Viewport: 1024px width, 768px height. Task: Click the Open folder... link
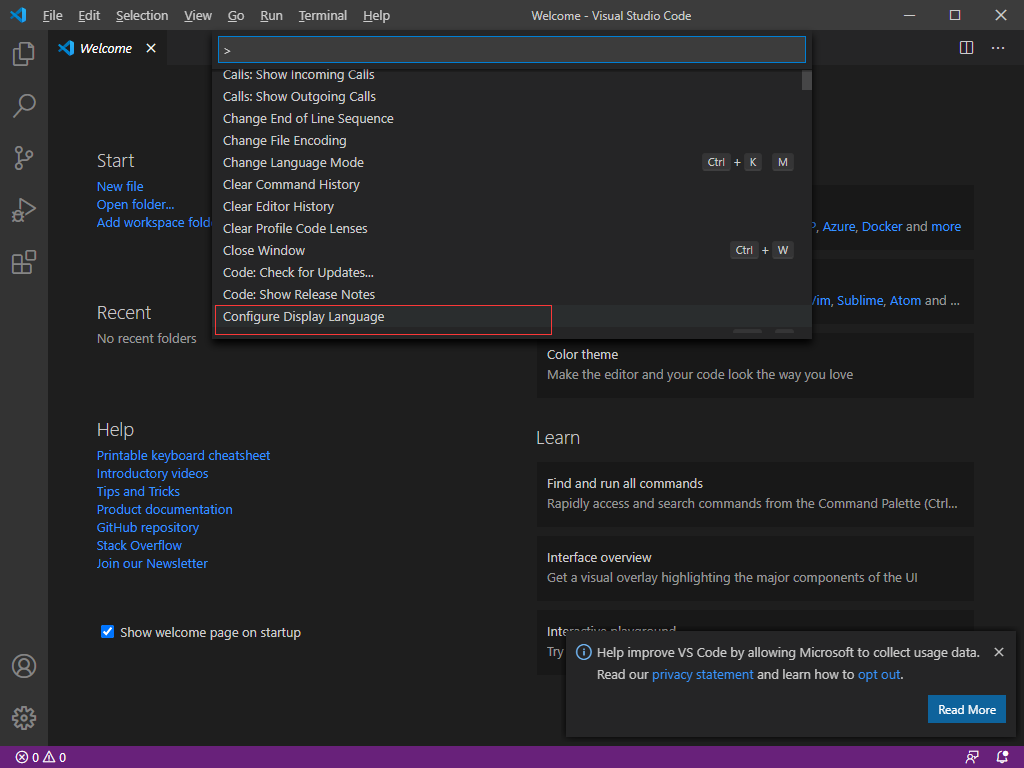(135, 204)
